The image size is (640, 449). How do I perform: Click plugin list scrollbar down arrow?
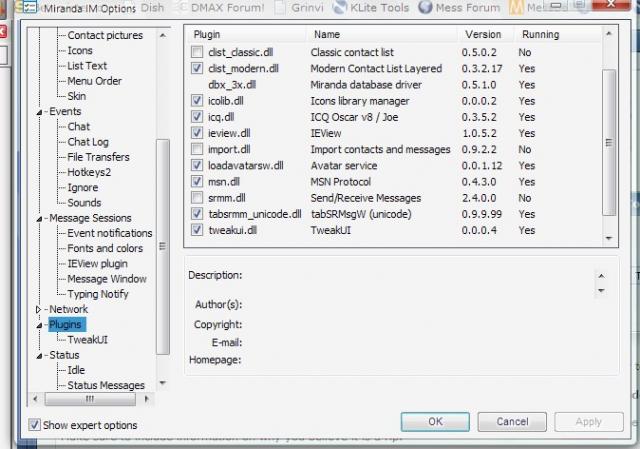(609, 238)
